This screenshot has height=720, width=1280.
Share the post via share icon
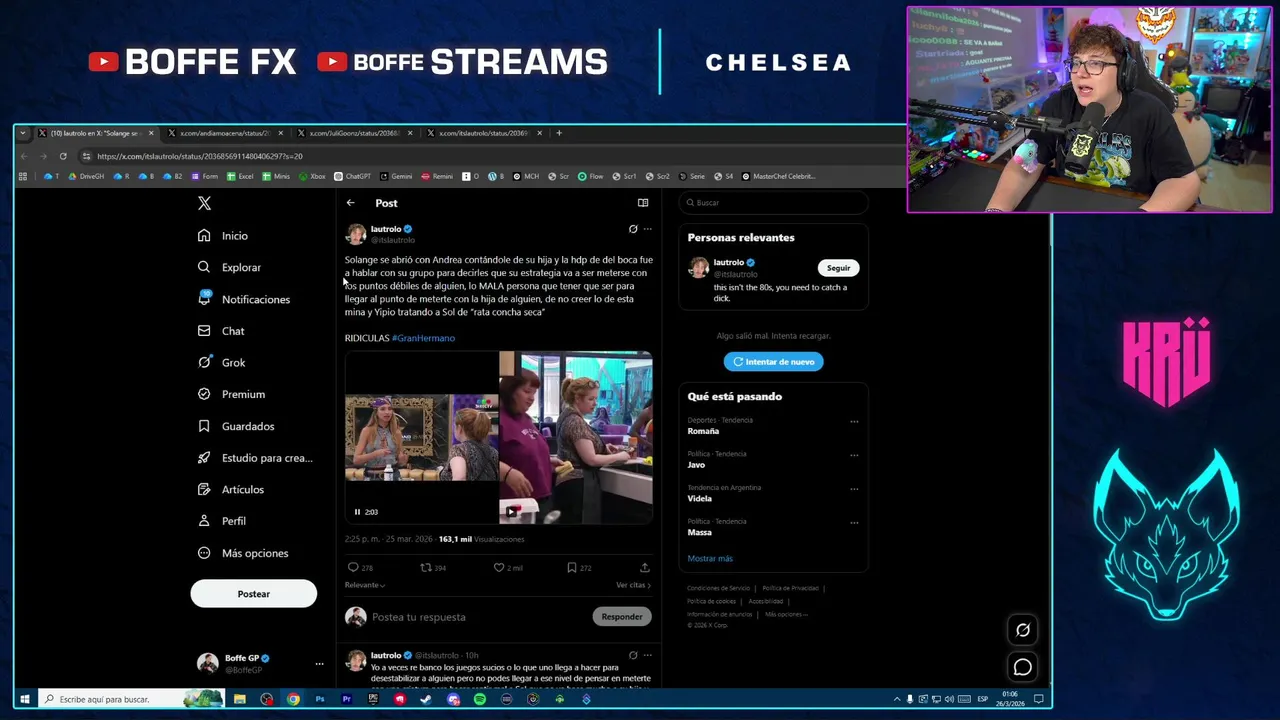(645, 567)
